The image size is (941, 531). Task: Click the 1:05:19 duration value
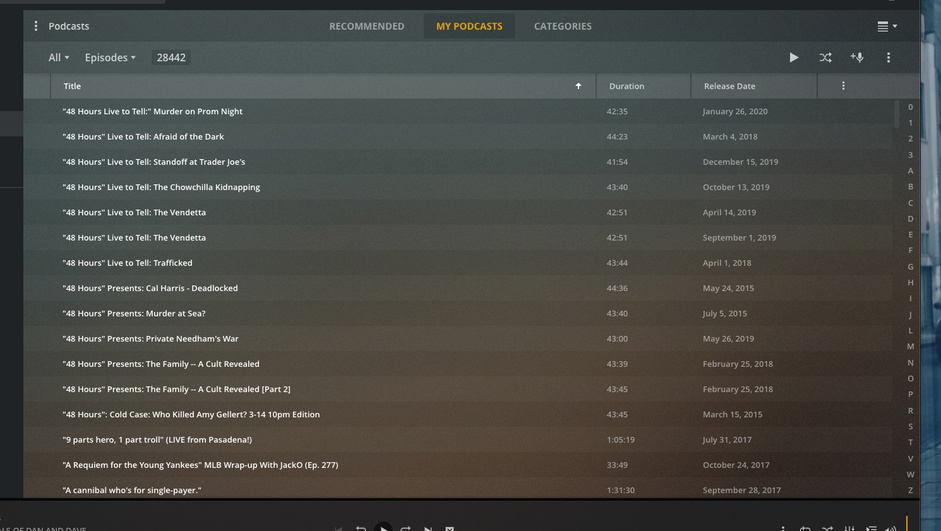(621, 440)
